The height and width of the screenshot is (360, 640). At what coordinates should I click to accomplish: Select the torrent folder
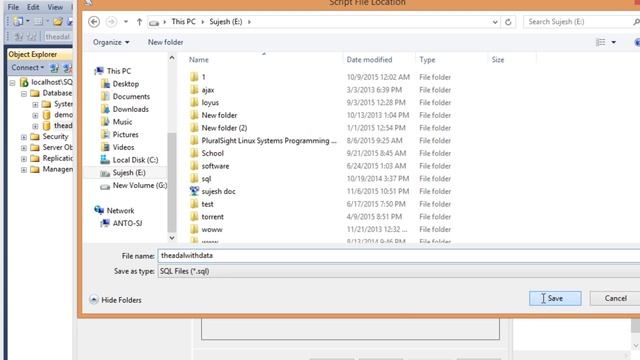click(212, 217)
